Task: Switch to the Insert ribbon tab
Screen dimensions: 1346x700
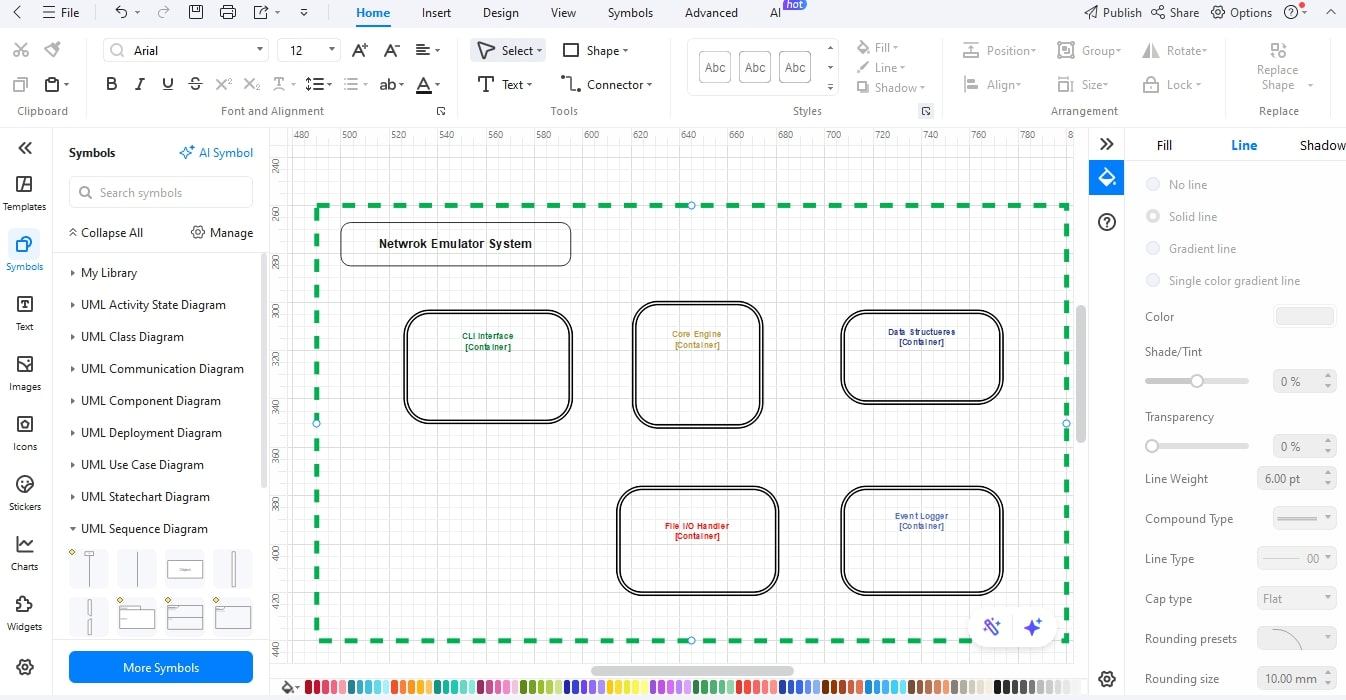Action: click(436, 13)
